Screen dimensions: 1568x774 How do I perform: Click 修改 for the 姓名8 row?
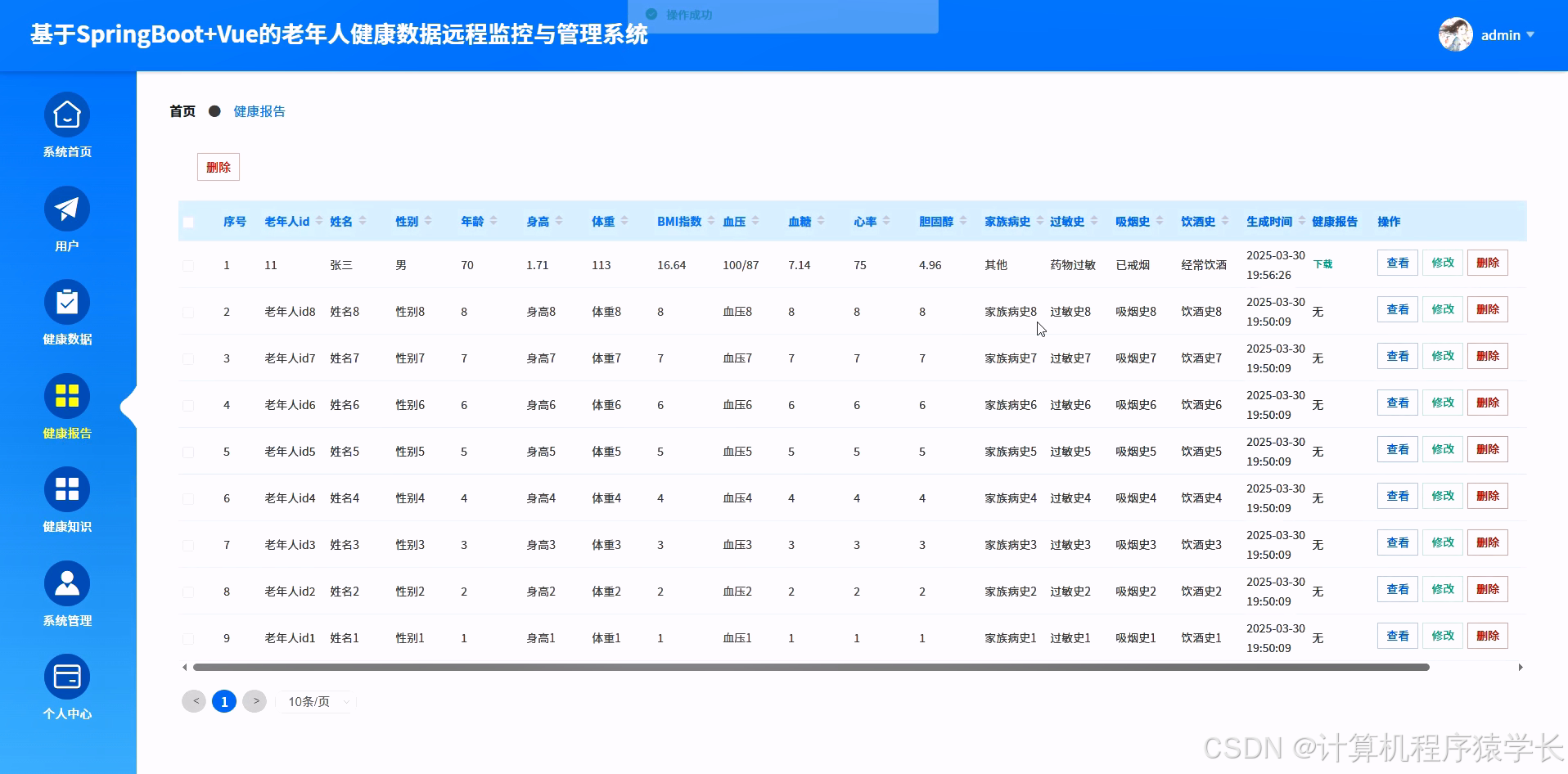(x=1443, y=309)
